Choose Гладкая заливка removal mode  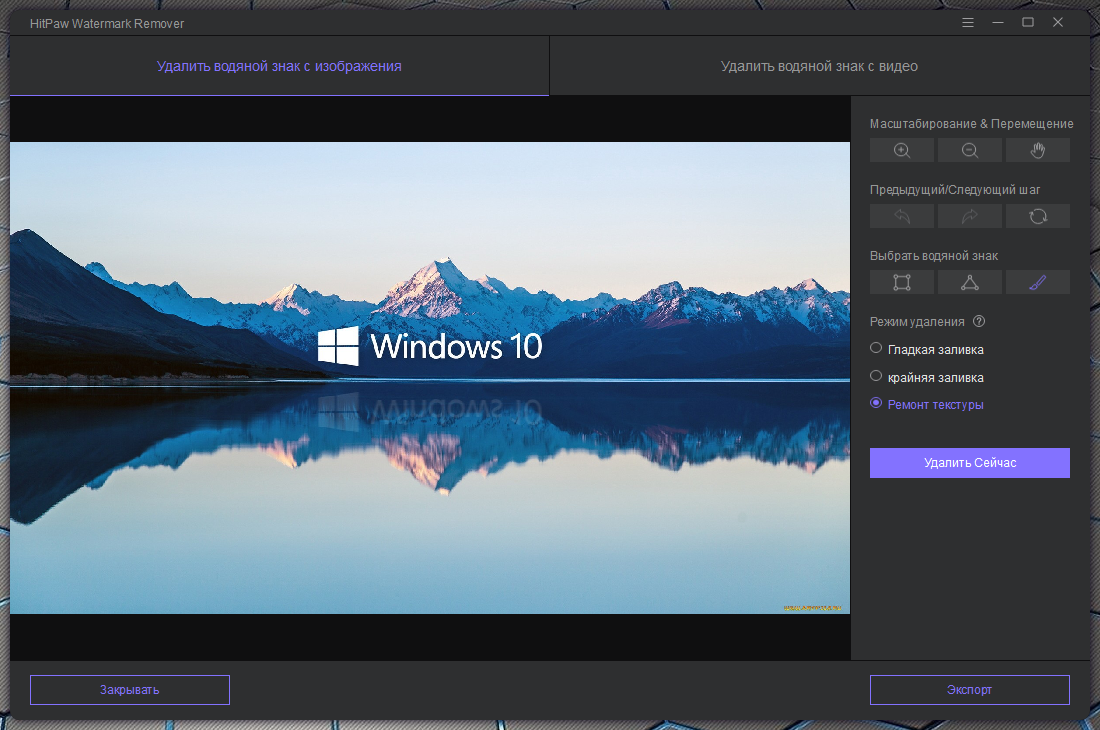coord(927,349)
